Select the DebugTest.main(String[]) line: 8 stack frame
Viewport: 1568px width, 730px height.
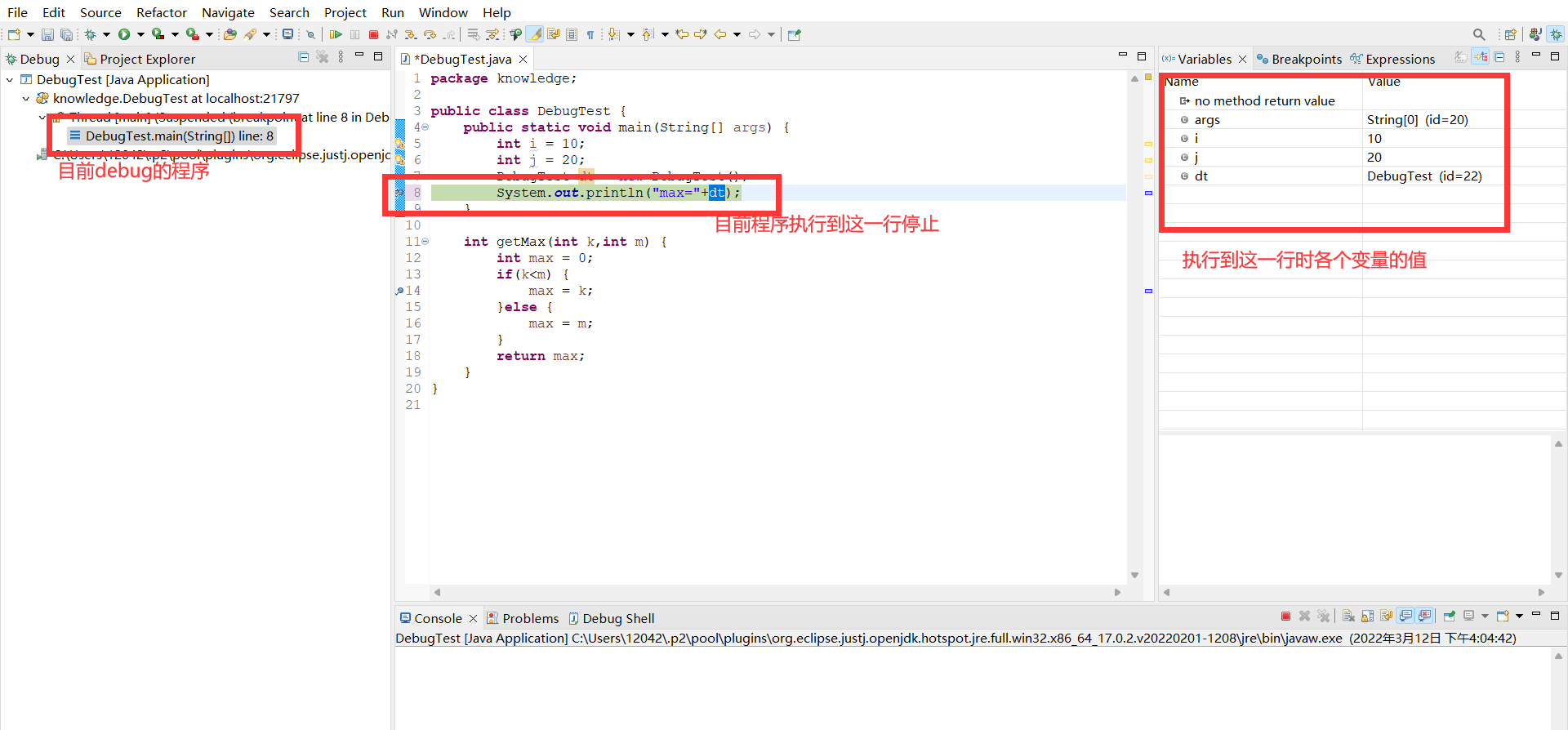tap(172, 136)
